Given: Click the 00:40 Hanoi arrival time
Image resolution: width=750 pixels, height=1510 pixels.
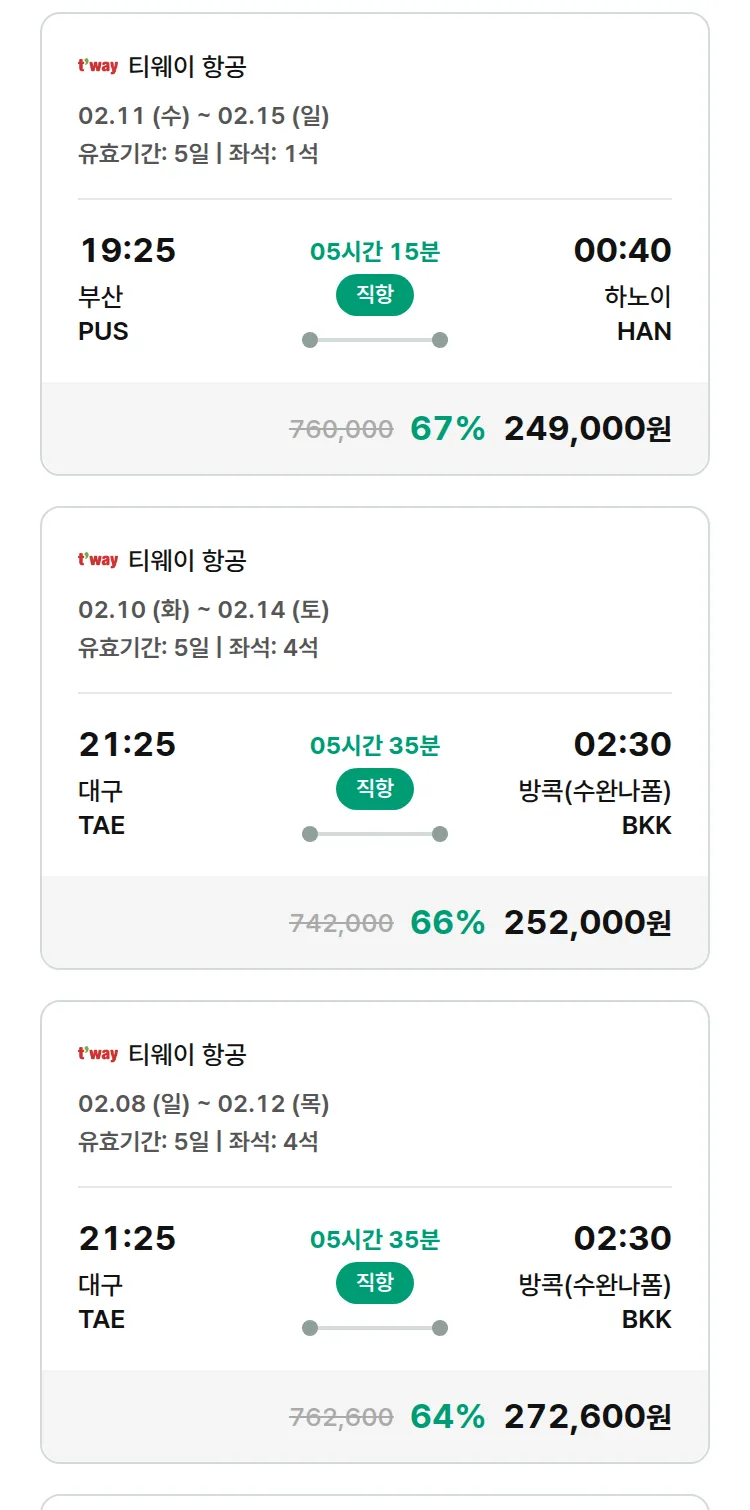Looking at the screenshot, I should (622, 250).
